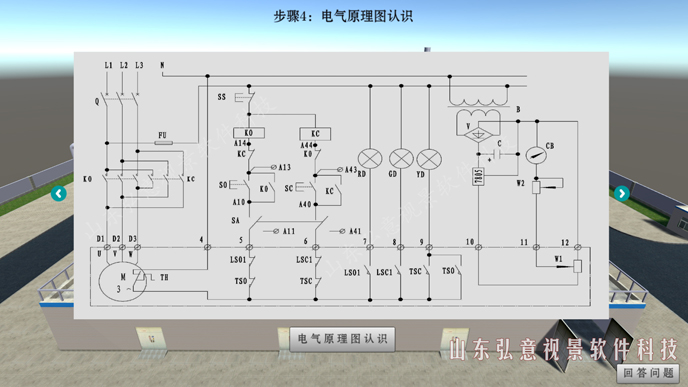
Task: Click the W2 potentiometer symbol
Action: tap(536, 187)
